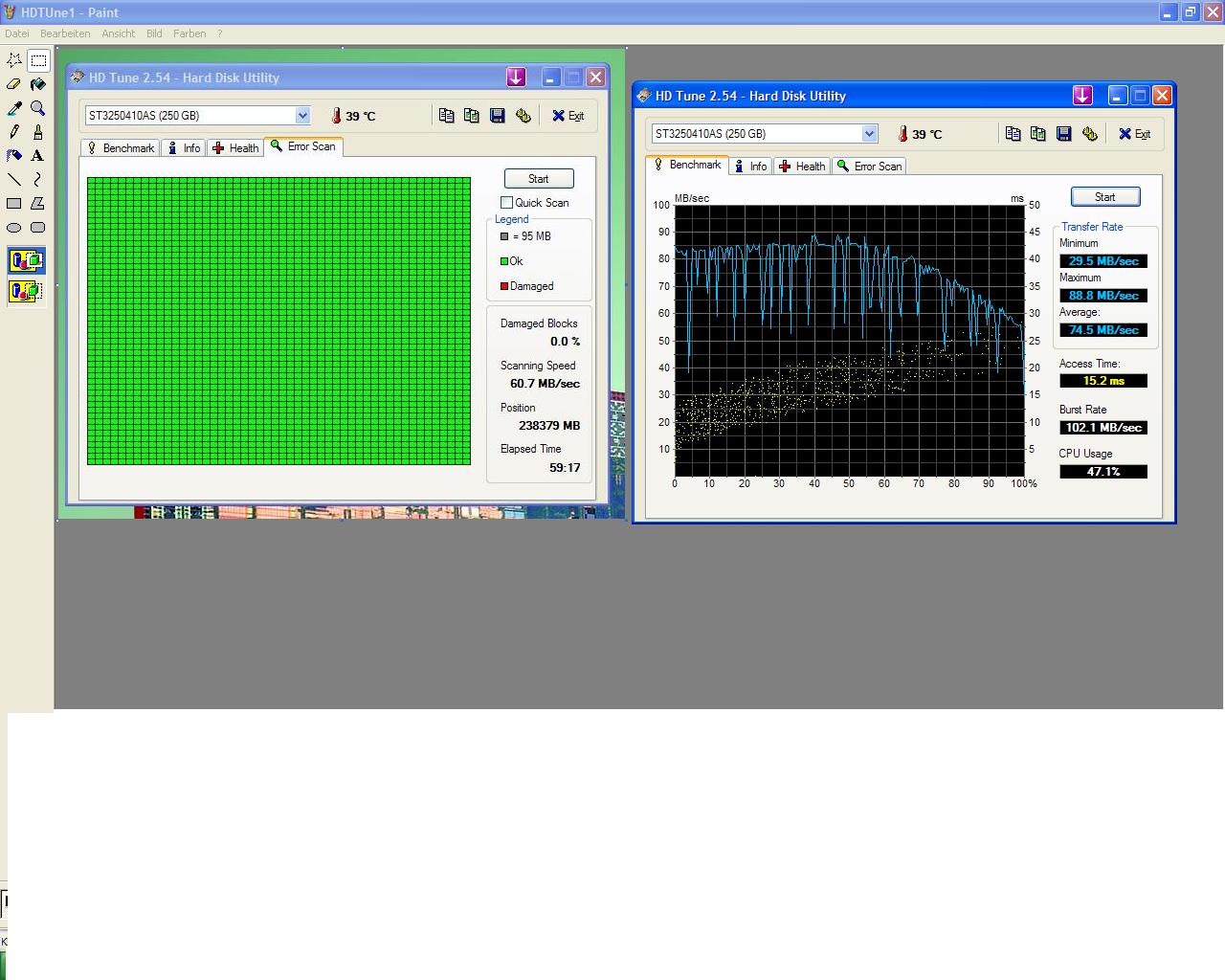Open Info tab in left HD Tune window

point(184,148)
